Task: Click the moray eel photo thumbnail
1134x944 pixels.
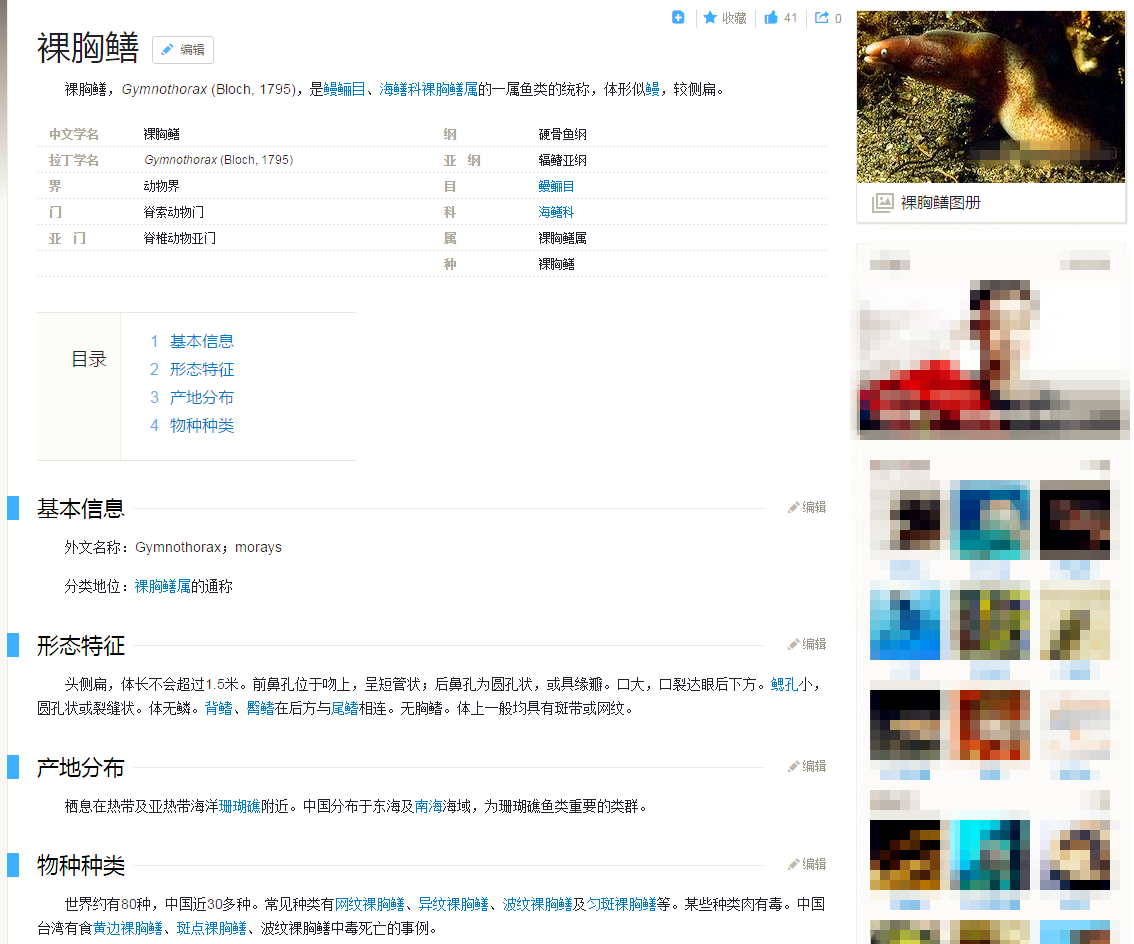Action: (991, 97)
